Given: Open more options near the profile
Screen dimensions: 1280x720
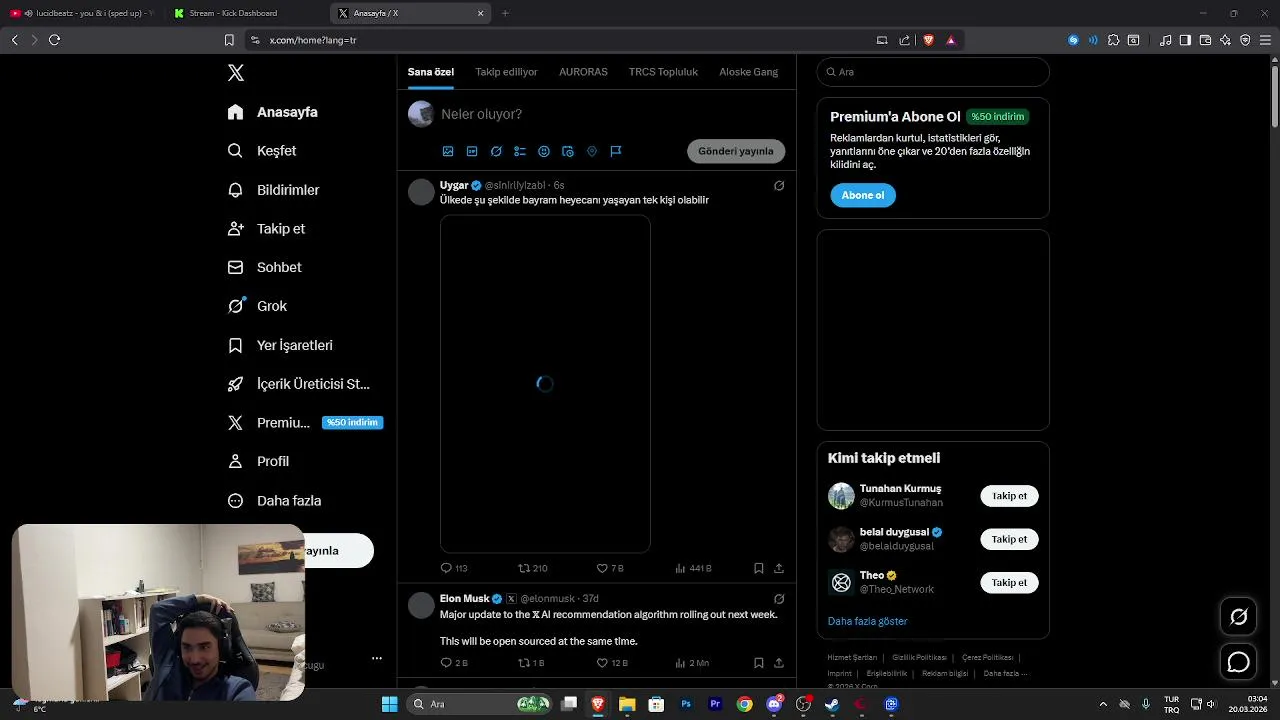Looking at the screenshot, I should [x=377, y=658].
